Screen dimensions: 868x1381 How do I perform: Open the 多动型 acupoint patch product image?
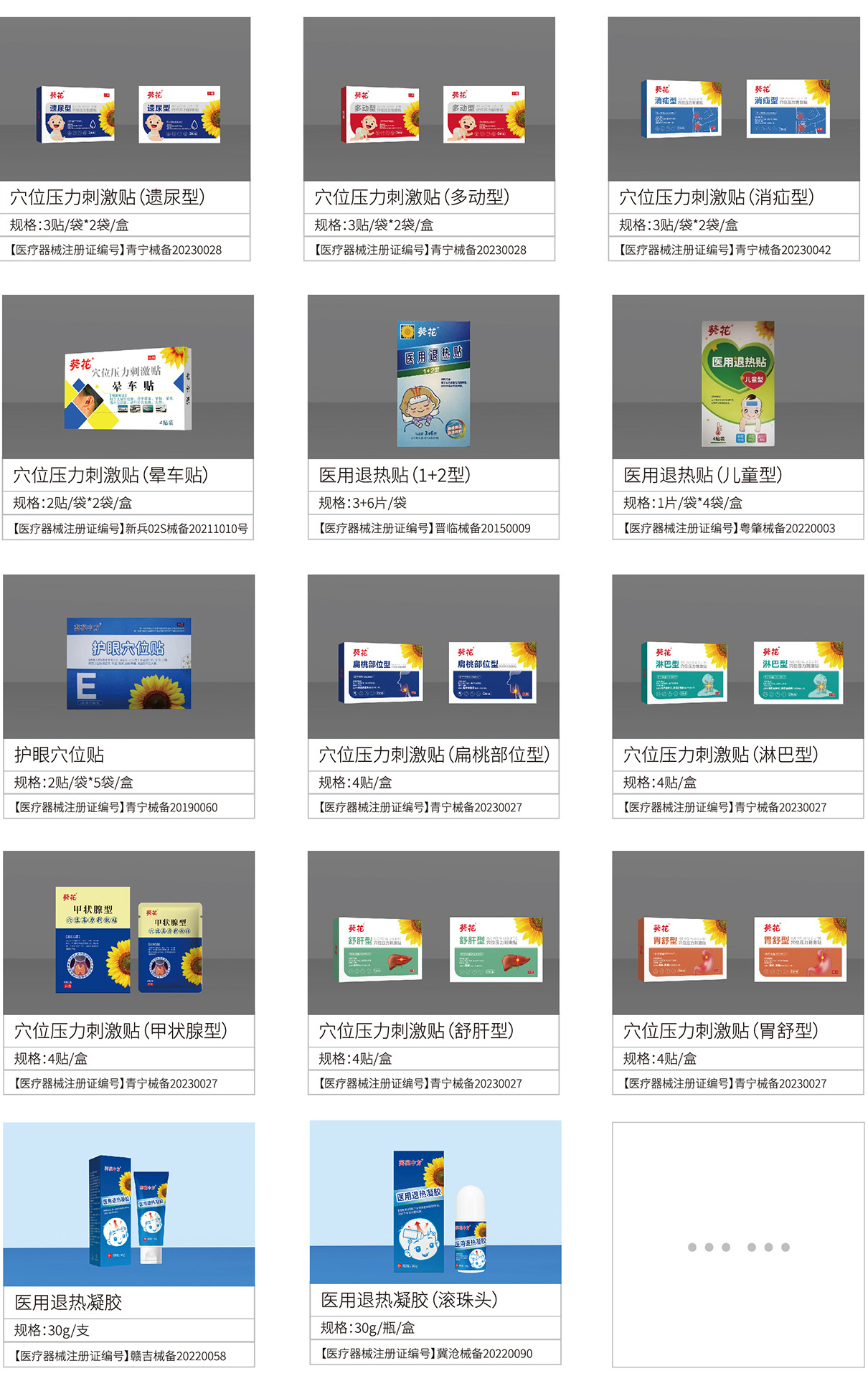(429, 99)
